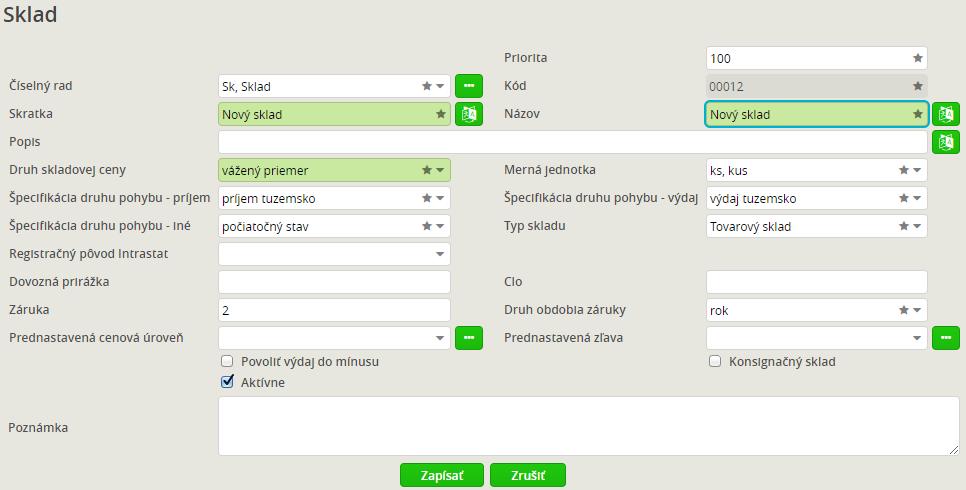Expand the Druh skladovej ceny dropdown
The image size is (966, 490).
click(440, 170)
